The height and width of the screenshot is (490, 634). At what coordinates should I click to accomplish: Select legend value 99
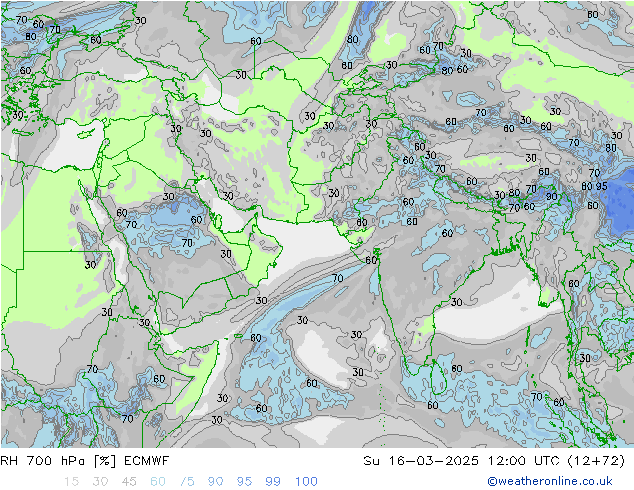click(x=273, y=482)
